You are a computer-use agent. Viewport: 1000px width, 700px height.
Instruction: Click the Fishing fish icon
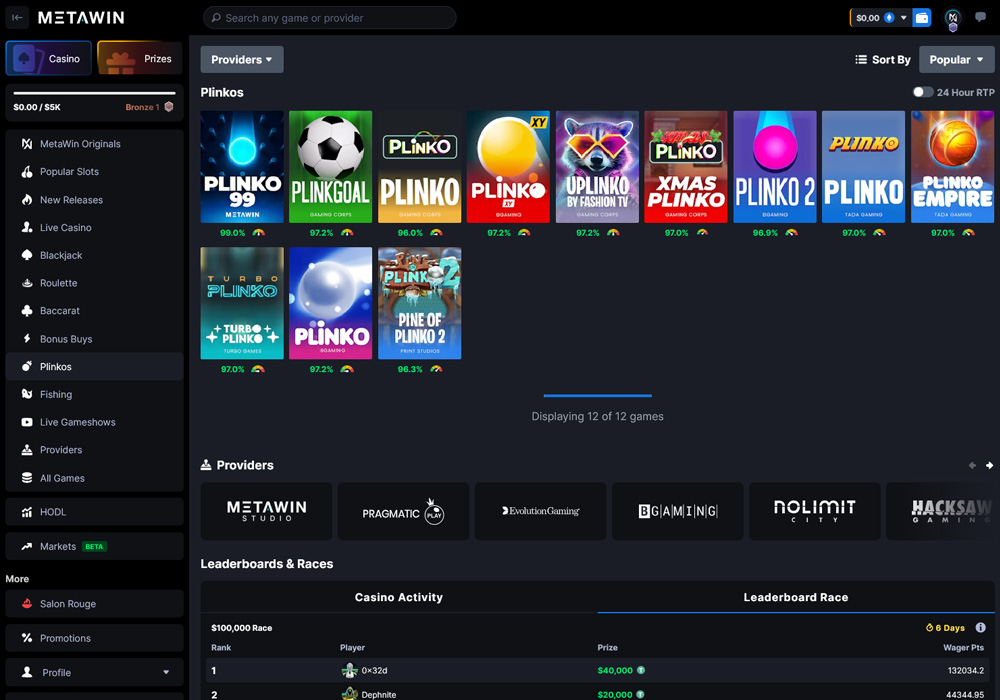27,394
